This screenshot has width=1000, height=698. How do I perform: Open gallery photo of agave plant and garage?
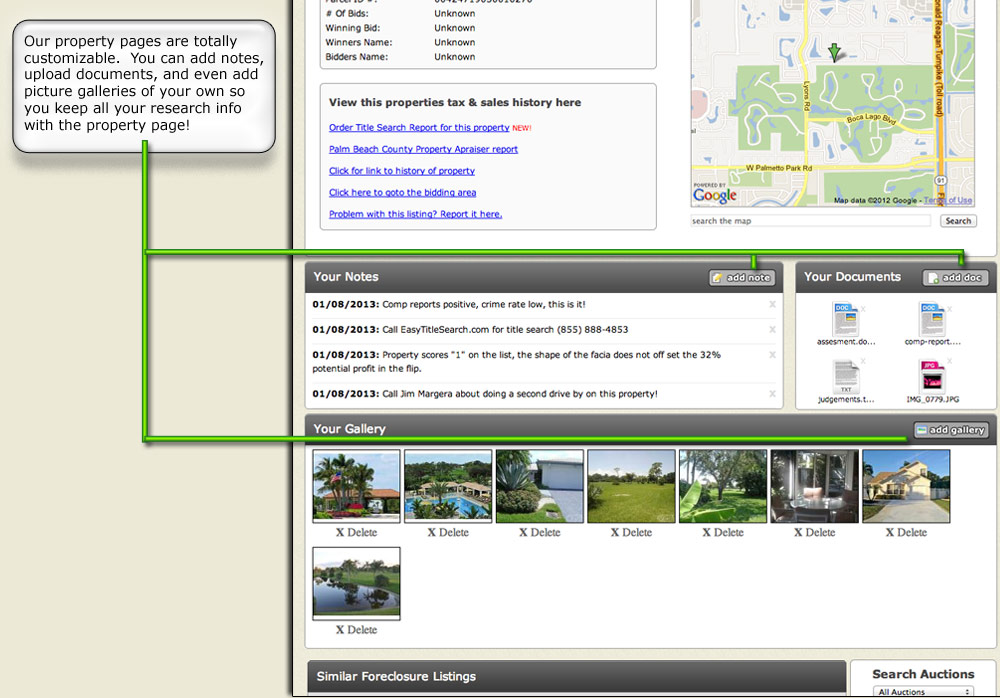(540, 486)
